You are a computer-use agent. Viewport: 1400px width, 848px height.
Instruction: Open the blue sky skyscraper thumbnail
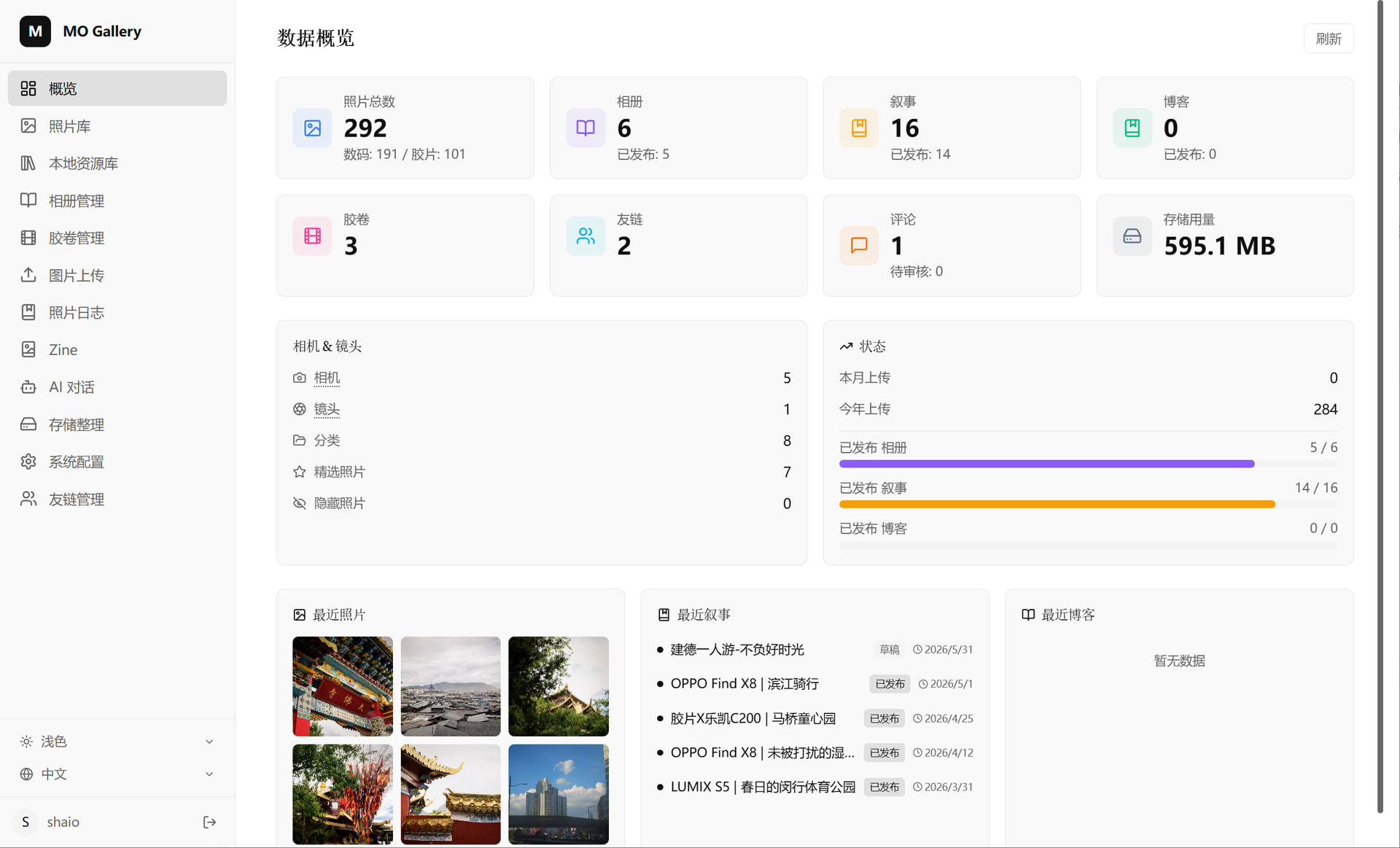[559, 794]
